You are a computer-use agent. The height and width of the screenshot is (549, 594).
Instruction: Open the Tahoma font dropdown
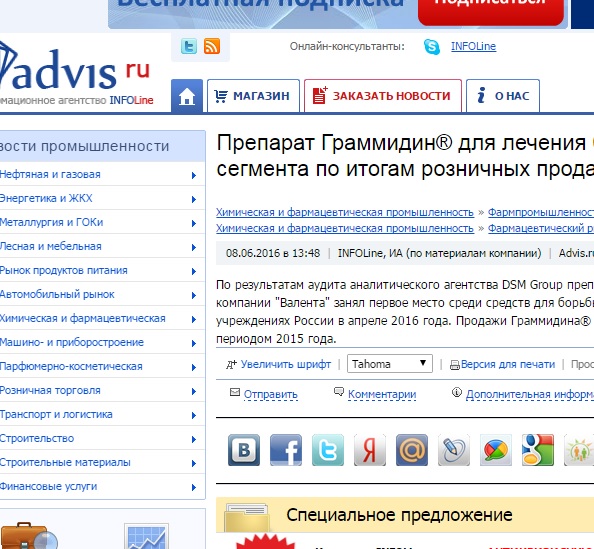[x=390, y=364]
